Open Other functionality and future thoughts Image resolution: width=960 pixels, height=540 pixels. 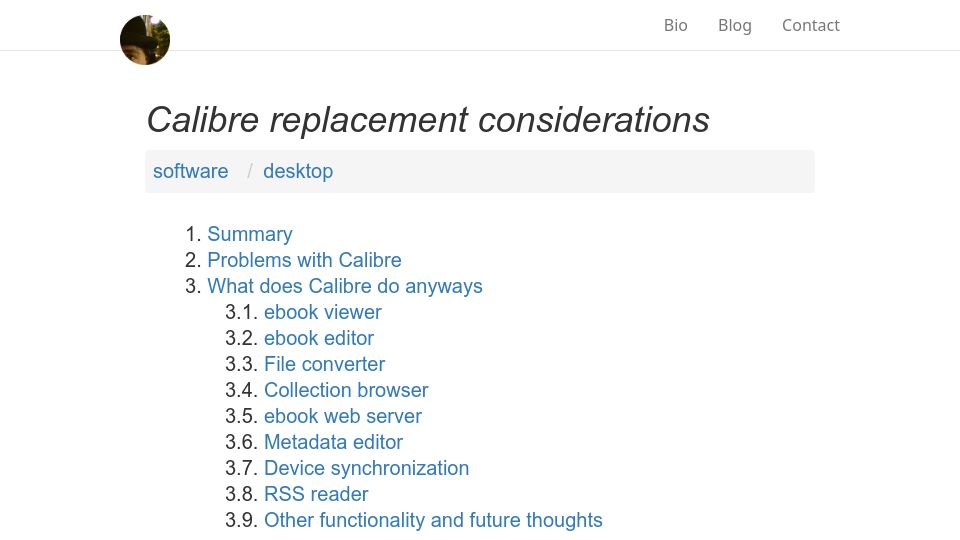click(x=433, y=520)
